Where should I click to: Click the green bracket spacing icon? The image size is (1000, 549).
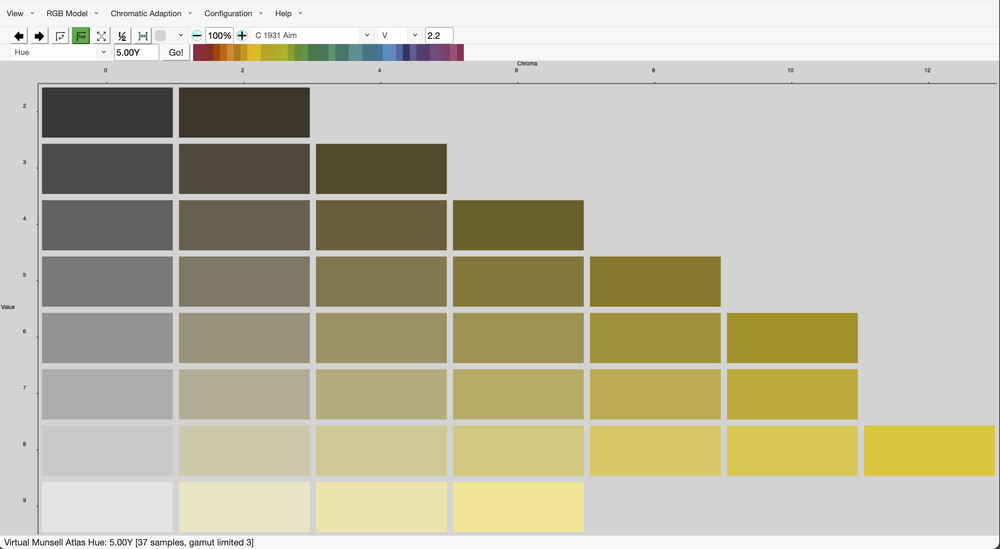tap(142, 36)
